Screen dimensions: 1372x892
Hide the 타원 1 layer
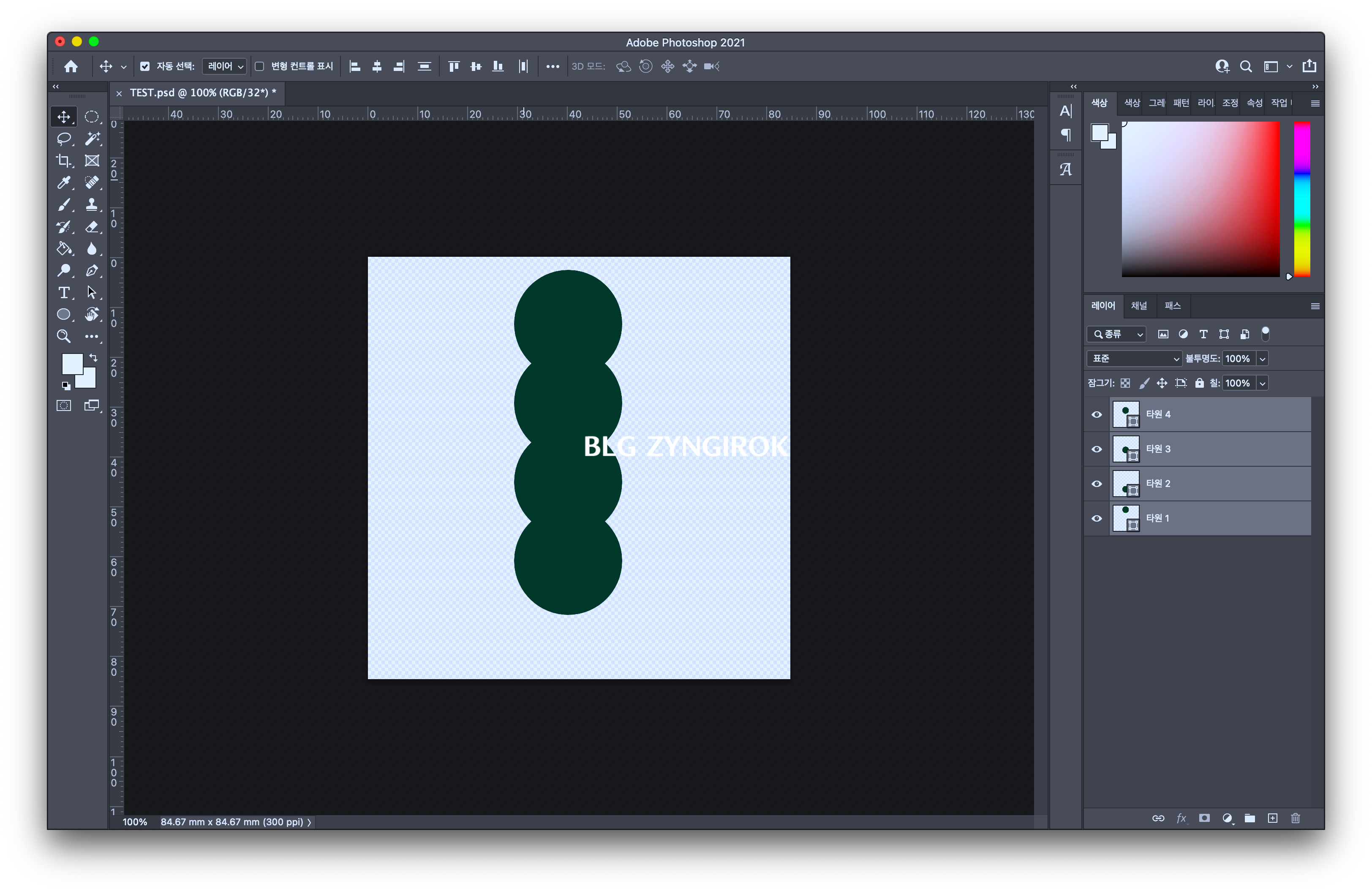coord(1097,519)
